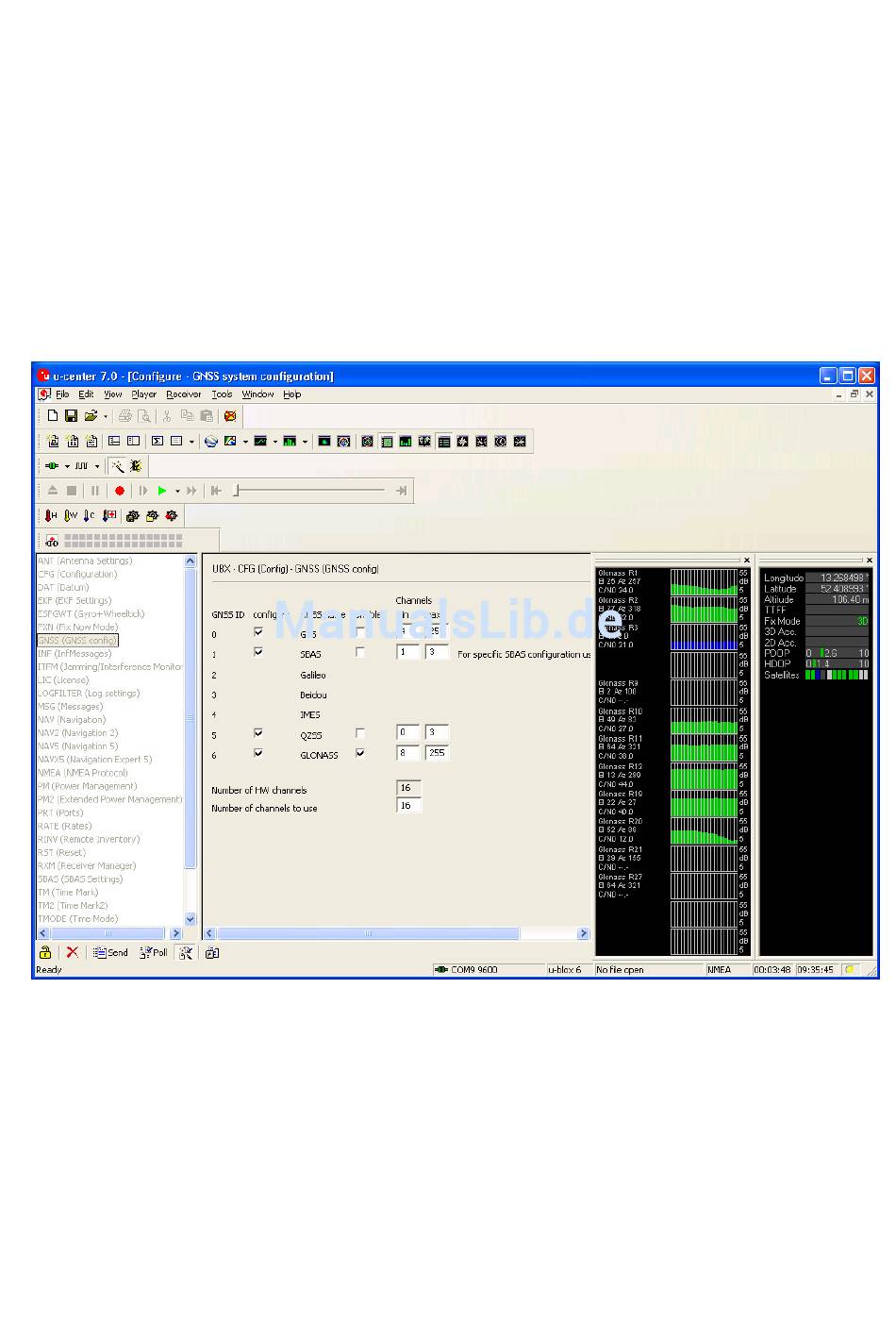Open the dropdown arrow beside the baudrate icon
896x1340 pixels.
coord(97,466)
